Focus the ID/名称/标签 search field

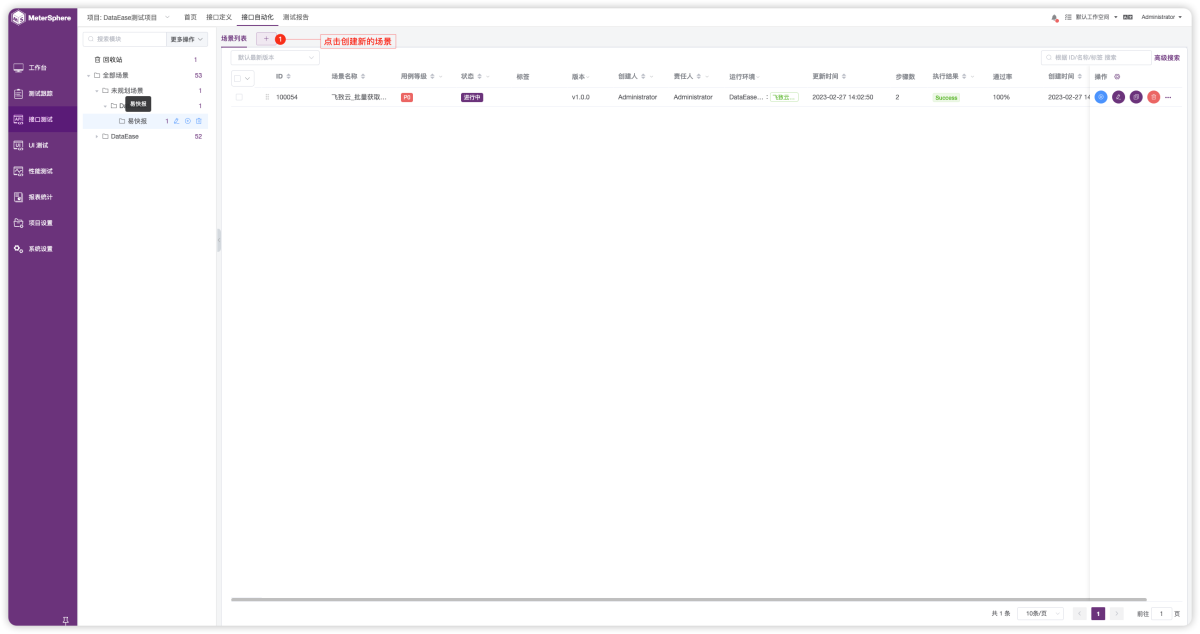1096,58
